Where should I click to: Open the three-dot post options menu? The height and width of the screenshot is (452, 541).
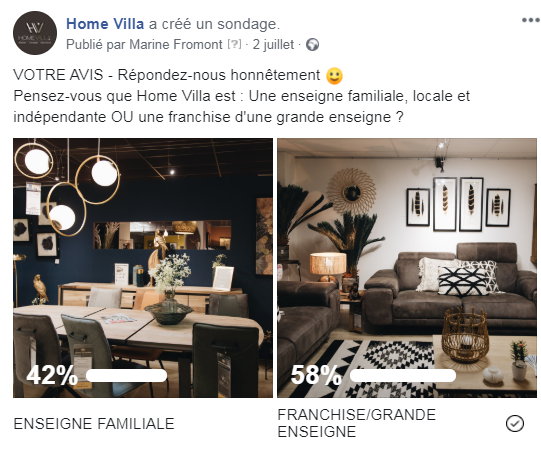pyautogui.click(x=531, y=20)
